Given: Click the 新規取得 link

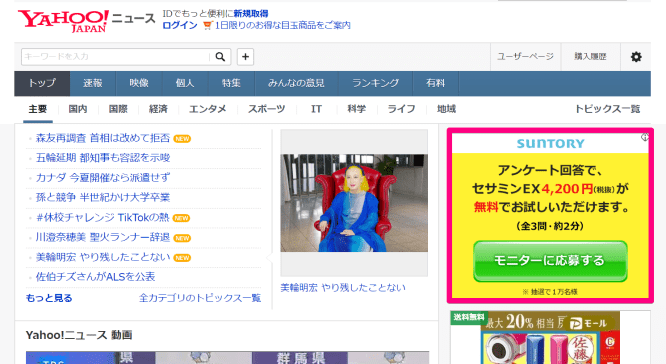Looking at the screenshot, I should (x=251, y=14).
